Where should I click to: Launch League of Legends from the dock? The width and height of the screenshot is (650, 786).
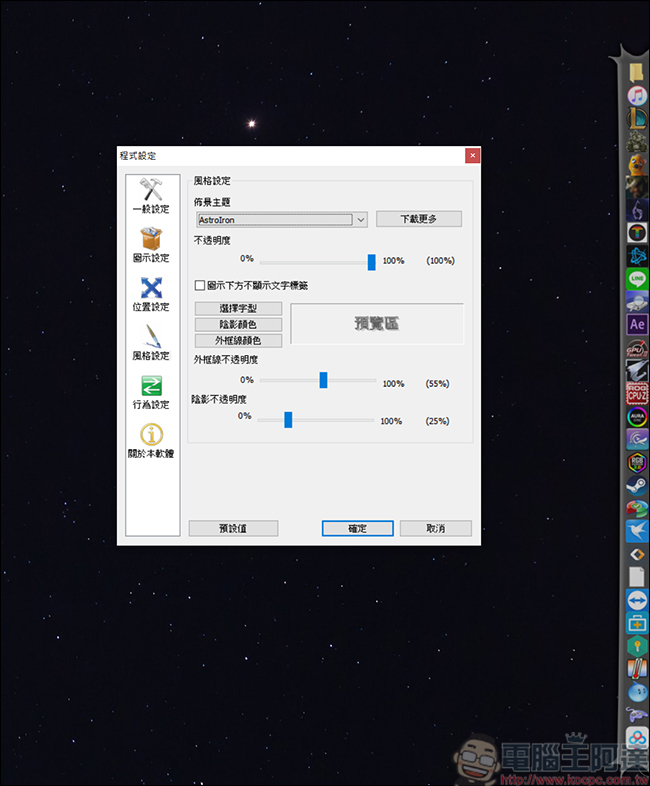637,118
